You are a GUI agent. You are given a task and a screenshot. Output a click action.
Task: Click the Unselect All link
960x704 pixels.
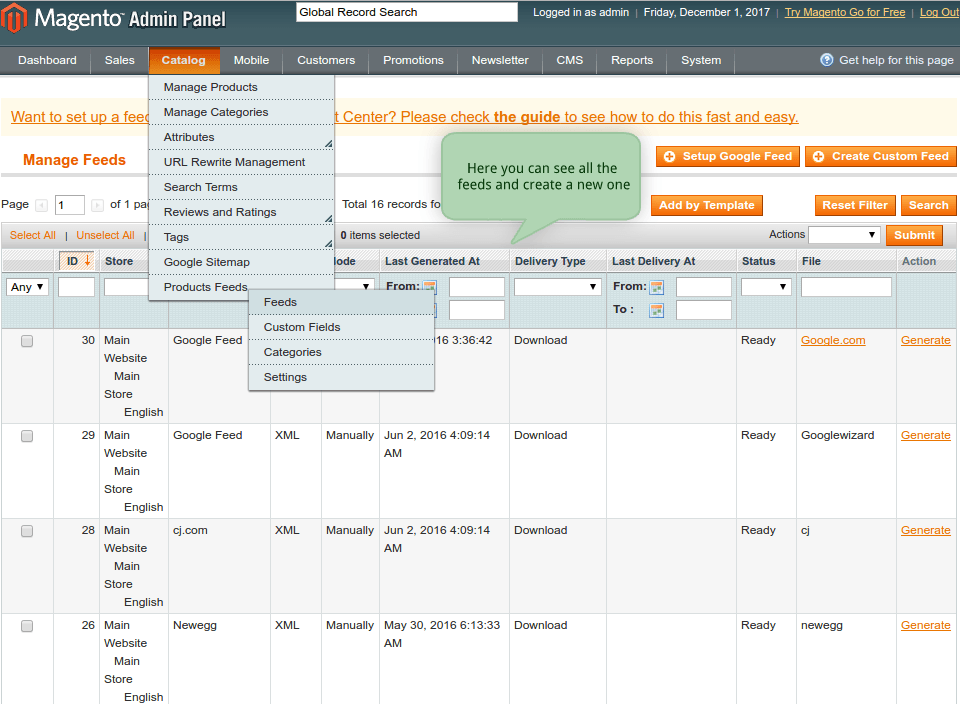105,235
